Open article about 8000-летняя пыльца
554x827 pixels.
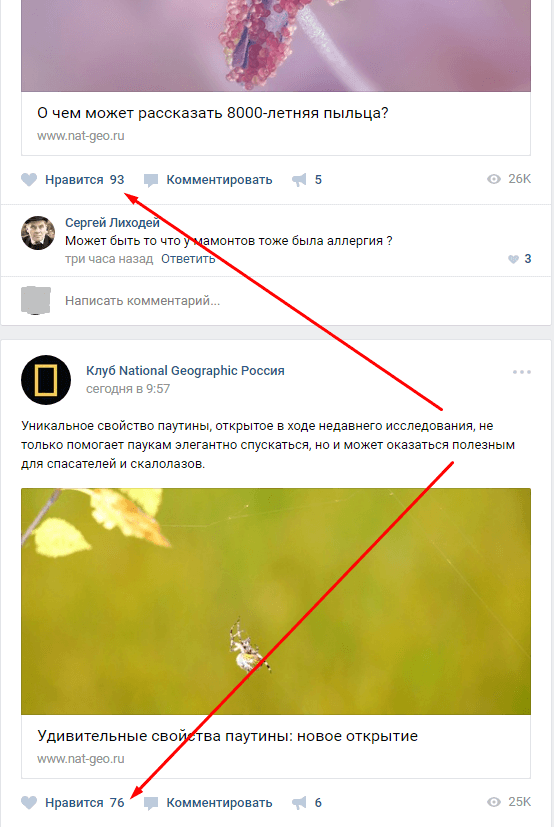click(x=213, y=113)
